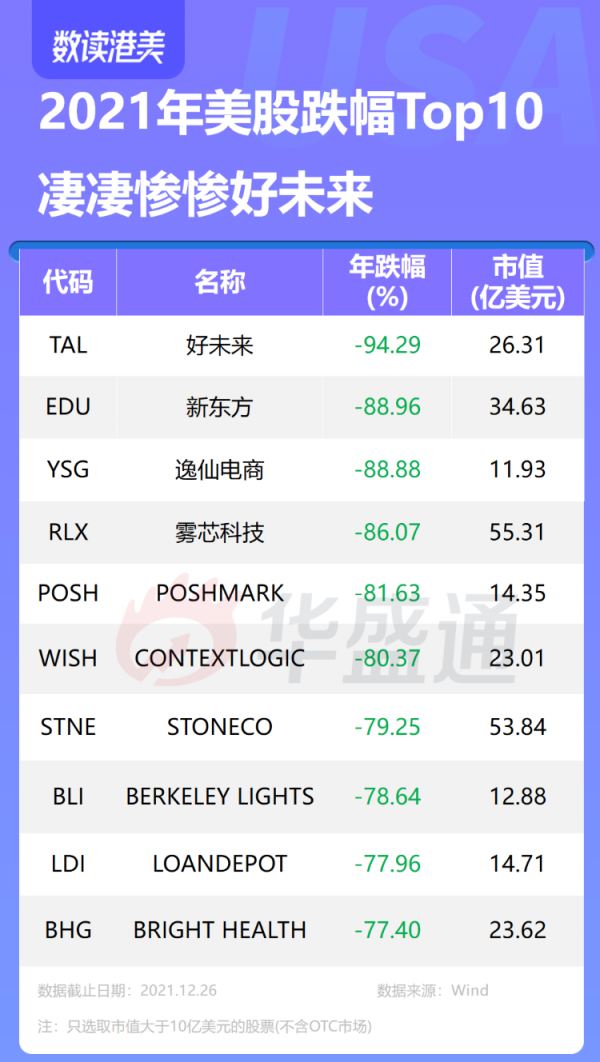The image size is (600, 1062).
Task: Click the 数据来源 Wind source text
Action: [x=433, y=991]
